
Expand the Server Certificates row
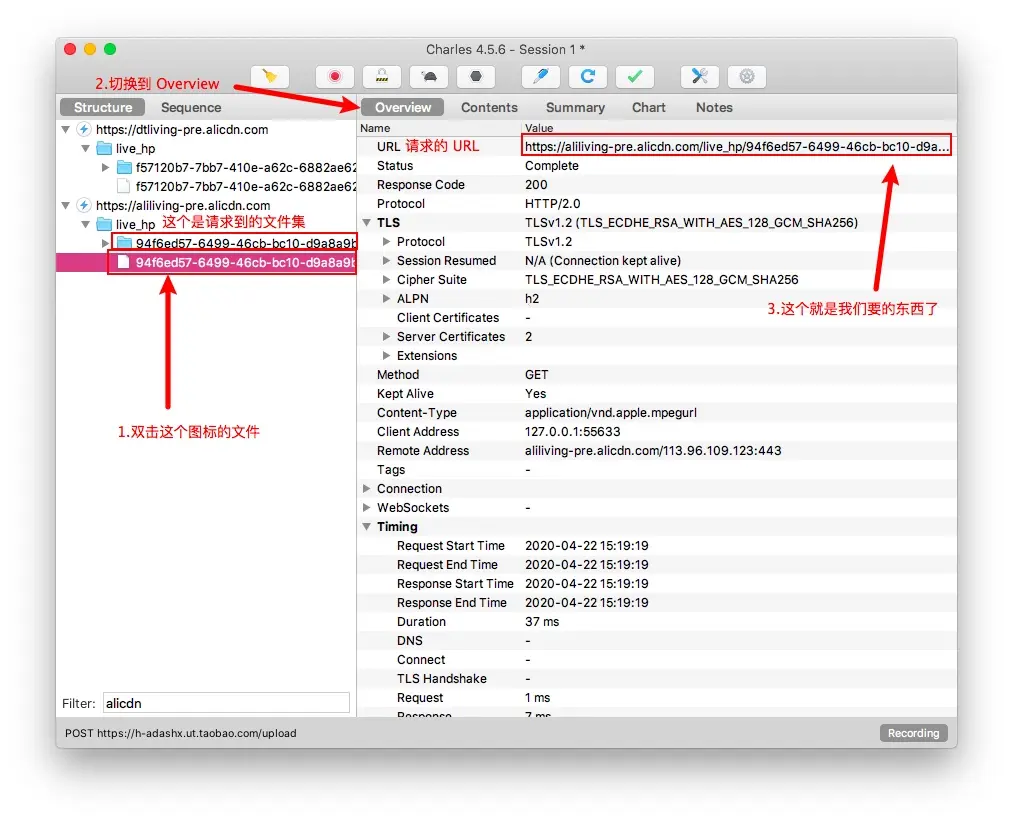pos(387,337)
